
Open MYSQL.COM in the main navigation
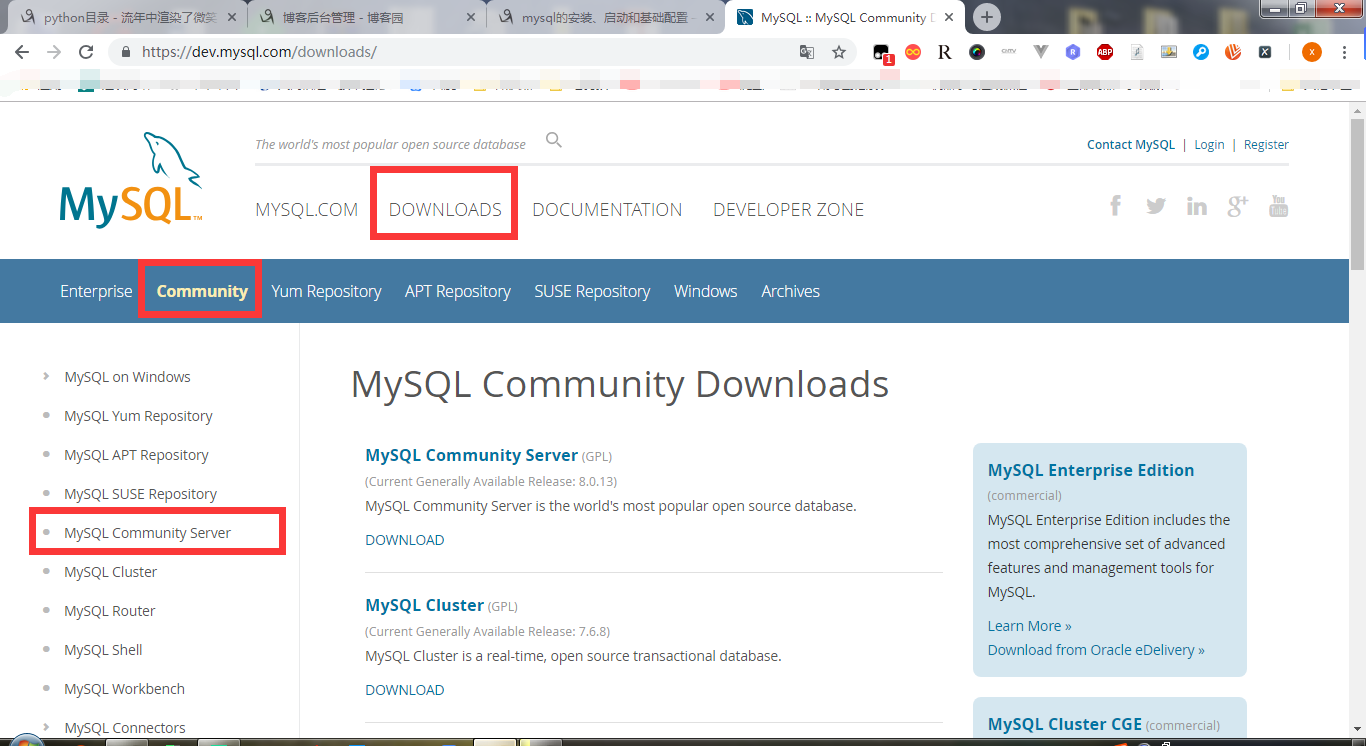click(307, 210)
